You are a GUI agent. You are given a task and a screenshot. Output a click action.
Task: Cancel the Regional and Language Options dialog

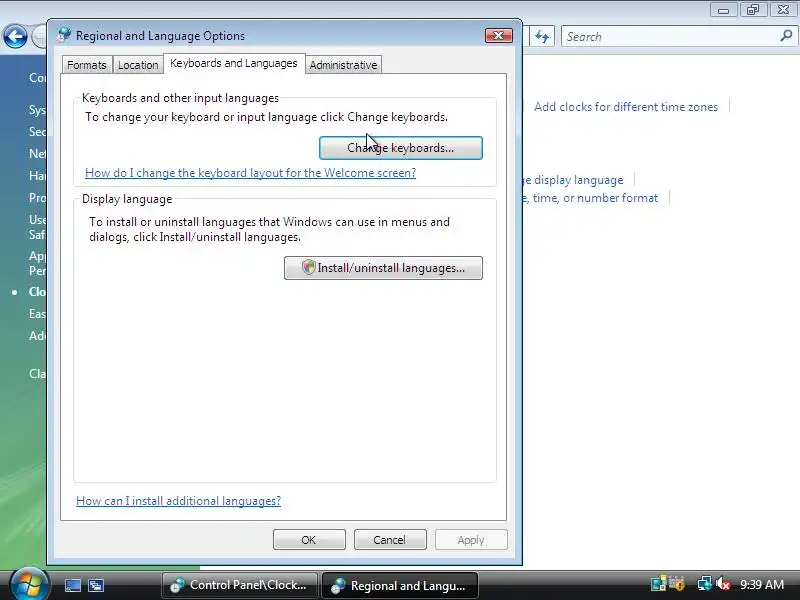click(x=390, y=540)
